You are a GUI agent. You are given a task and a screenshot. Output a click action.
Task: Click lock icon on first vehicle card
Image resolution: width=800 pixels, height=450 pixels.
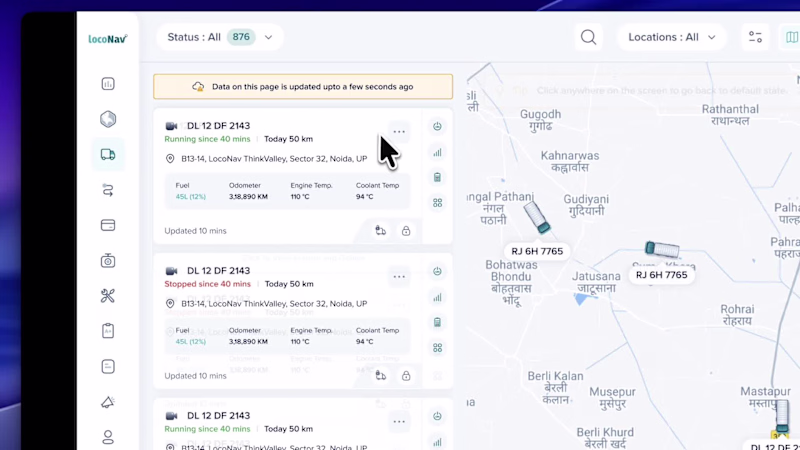(x=406, y=231)
